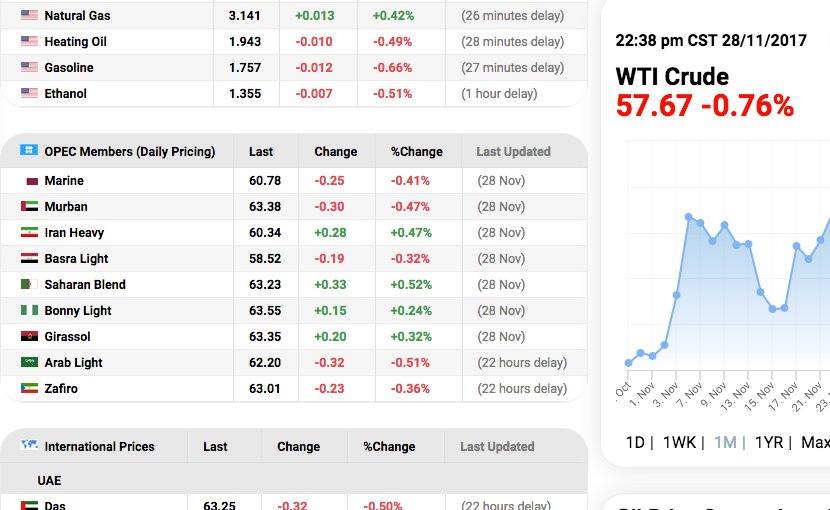The image size is (830, 510).
Task: Click Murban last price 63.38
Action: pyautogui.click(x=265, y=207)
